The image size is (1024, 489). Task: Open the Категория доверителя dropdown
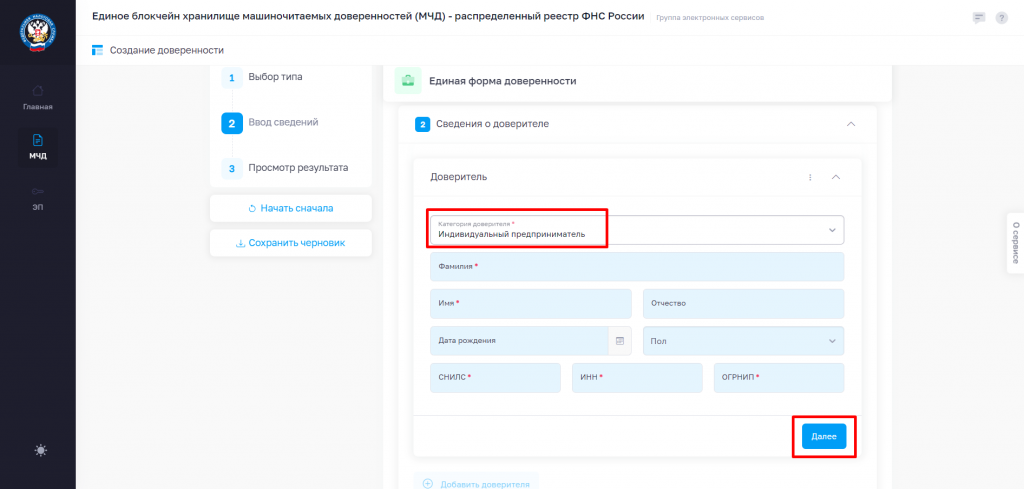pos(637,230)
